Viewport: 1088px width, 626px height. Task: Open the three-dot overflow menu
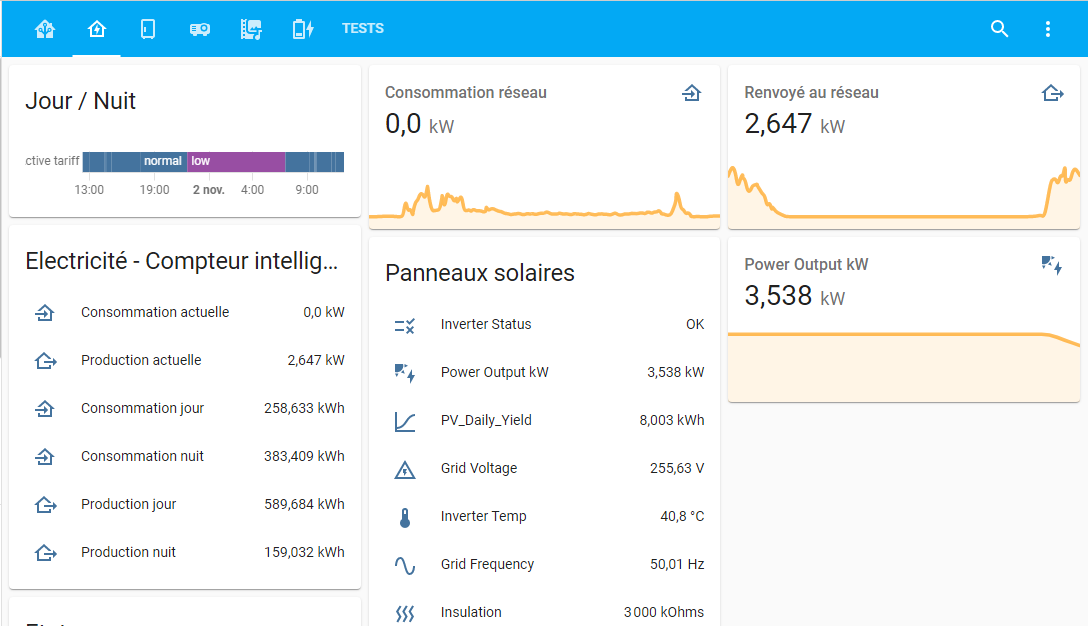[1047, 29]
